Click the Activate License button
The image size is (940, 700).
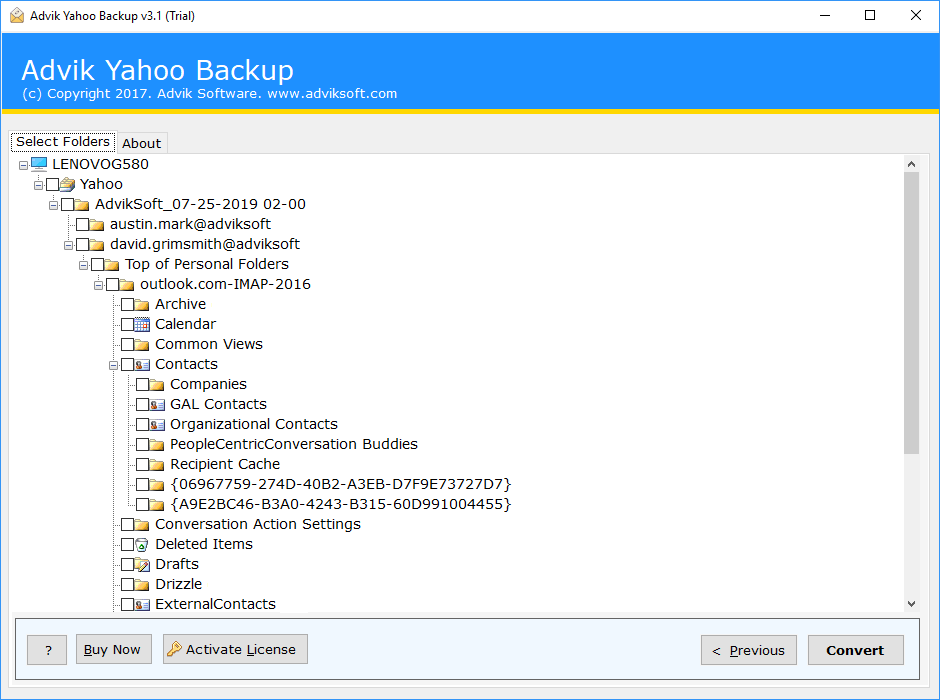[x=235, y=649]
